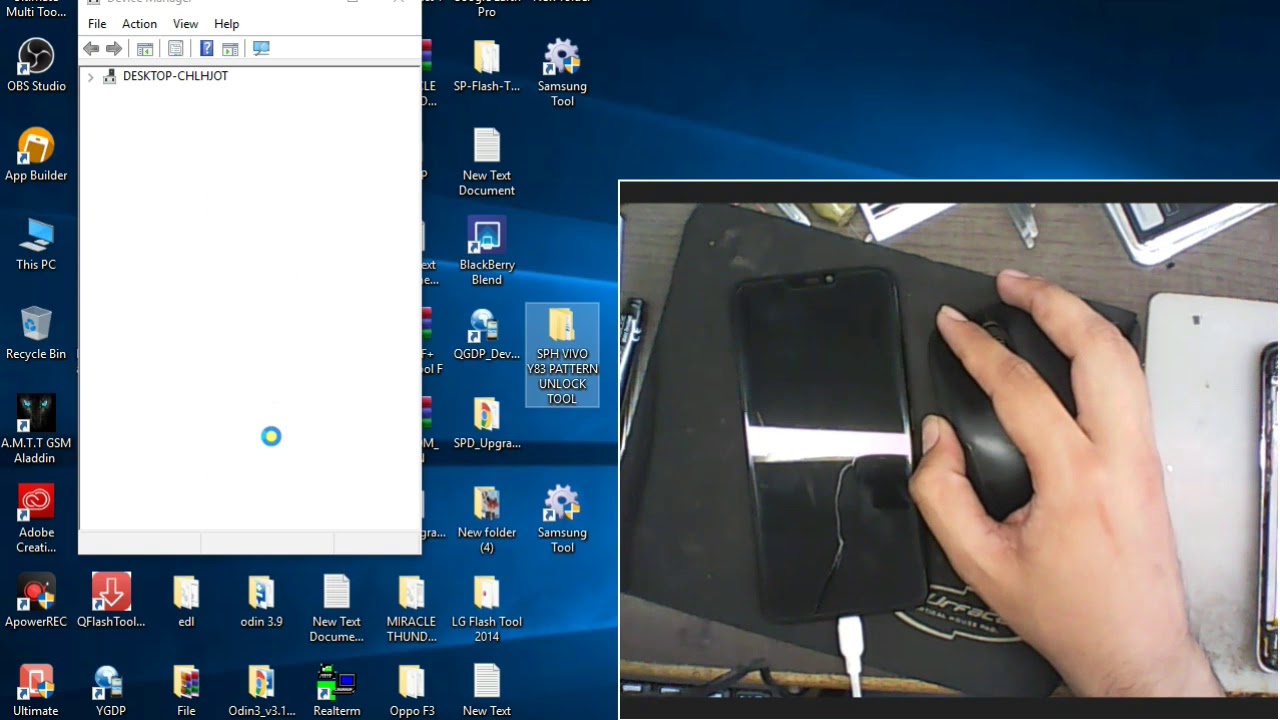Select Samsung Tool icon beside New folder (4)

coord(562,519)
